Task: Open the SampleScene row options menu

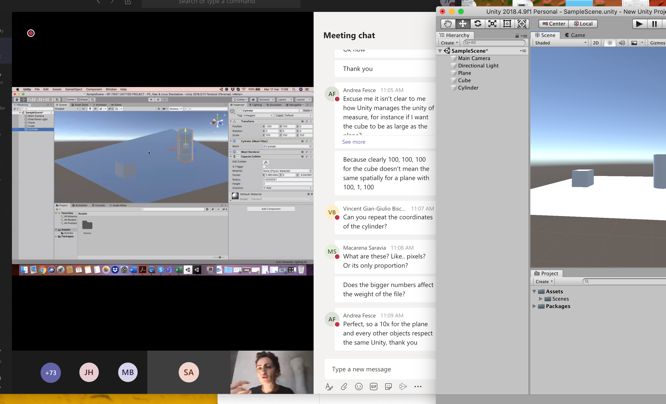Action: [523, 51]
